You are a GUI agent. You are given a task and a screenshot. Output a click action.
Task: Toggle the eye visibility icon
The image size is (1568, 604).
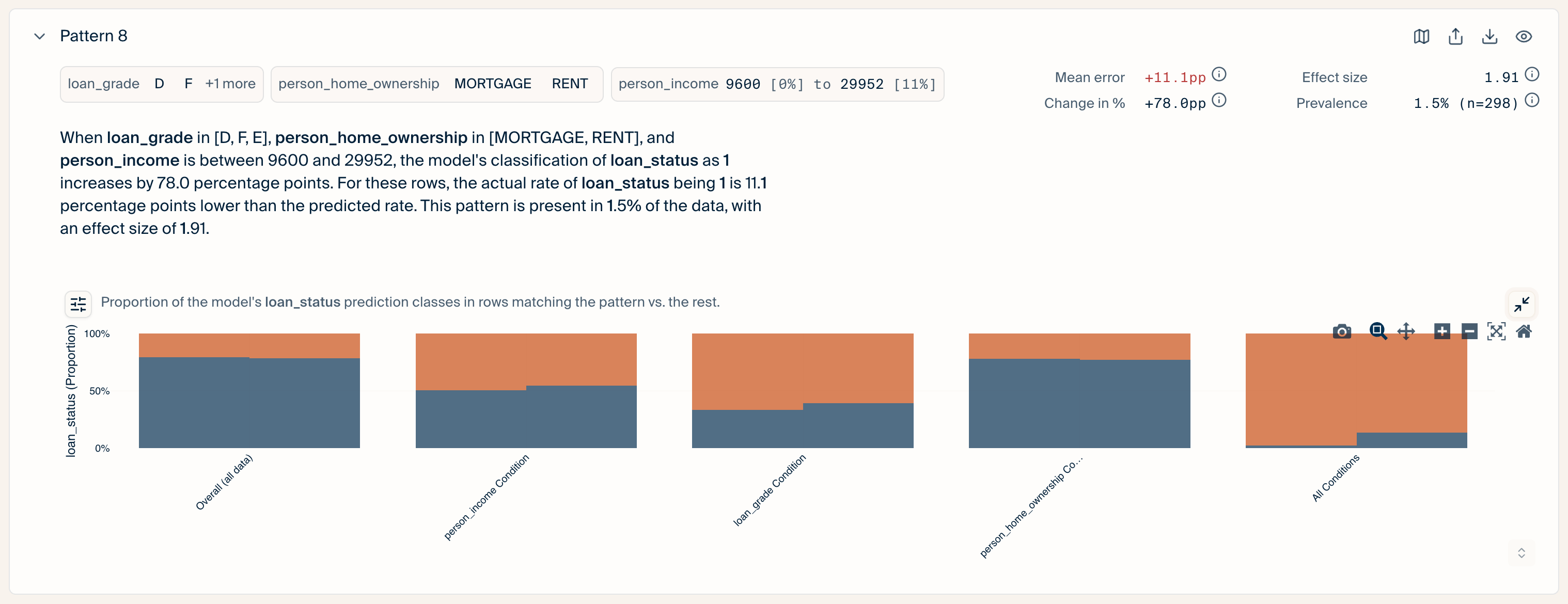click(x=1524, y=37)
